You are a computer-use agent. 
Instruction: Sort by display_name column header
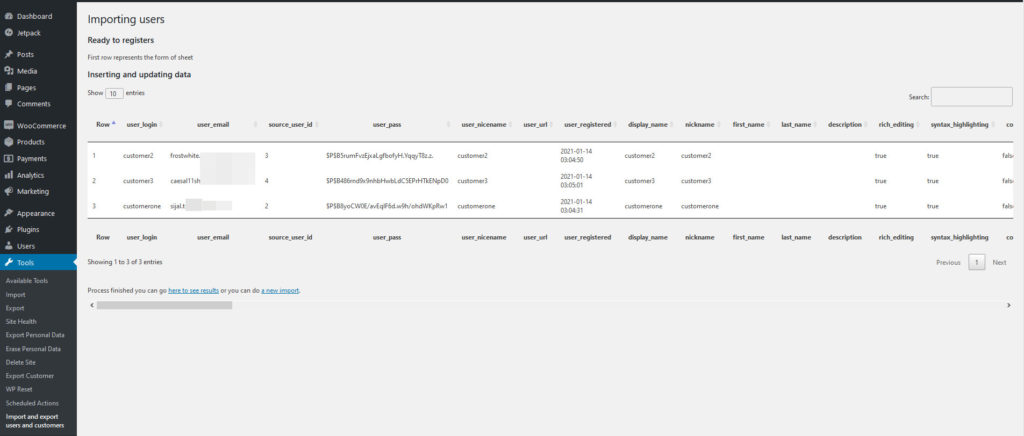(x=648, y=124)
